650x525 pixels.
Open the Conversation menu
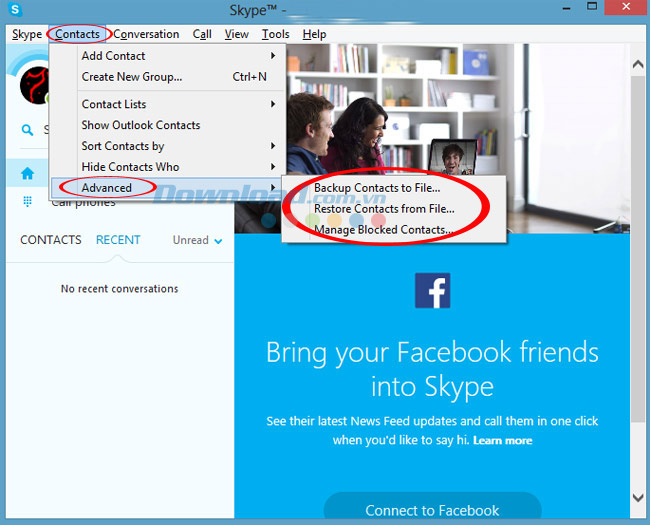click(x=146, y=34)
